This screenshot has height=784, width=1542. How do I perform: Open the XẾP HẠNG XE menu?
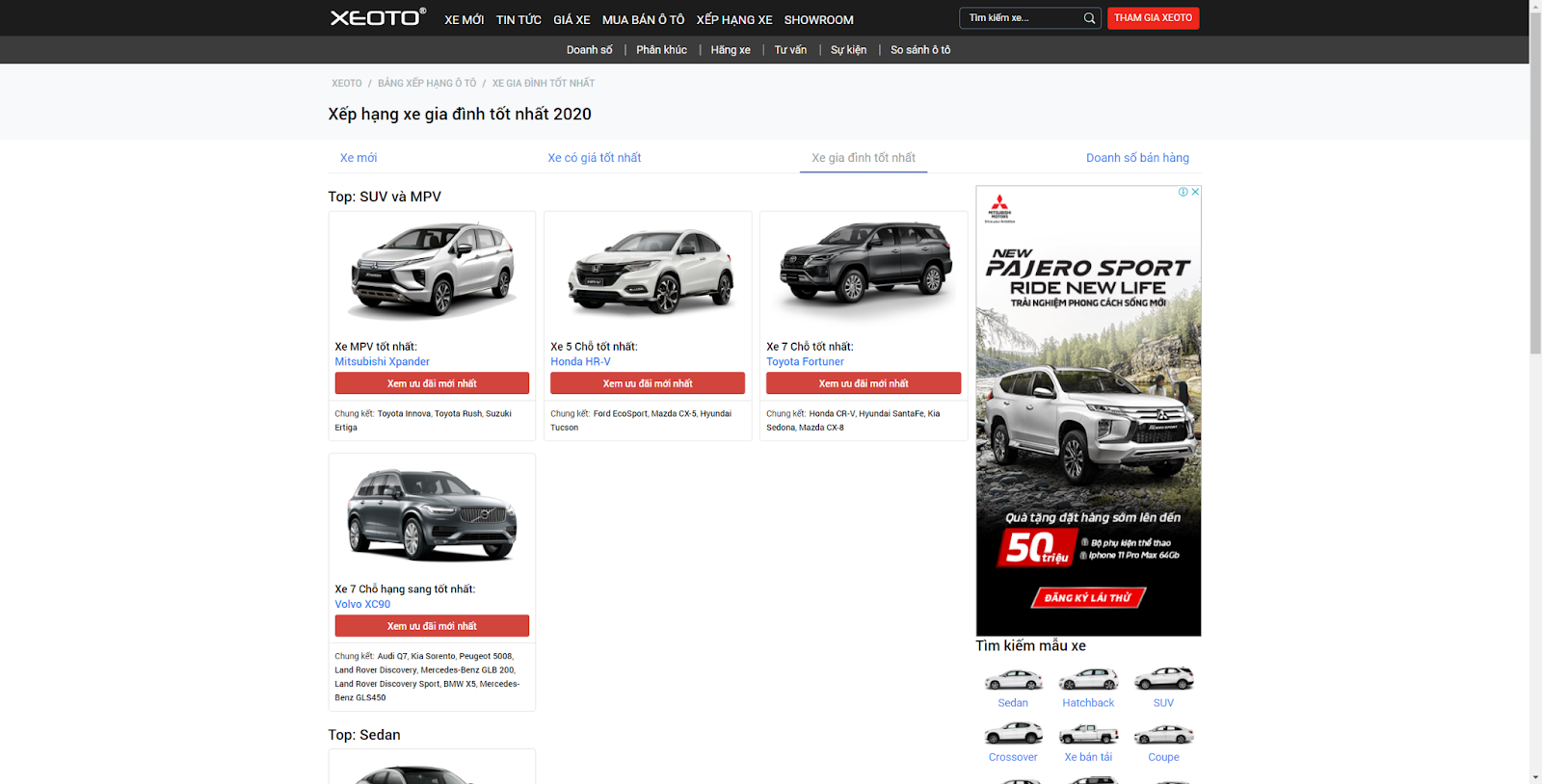[x=734, y=19]
